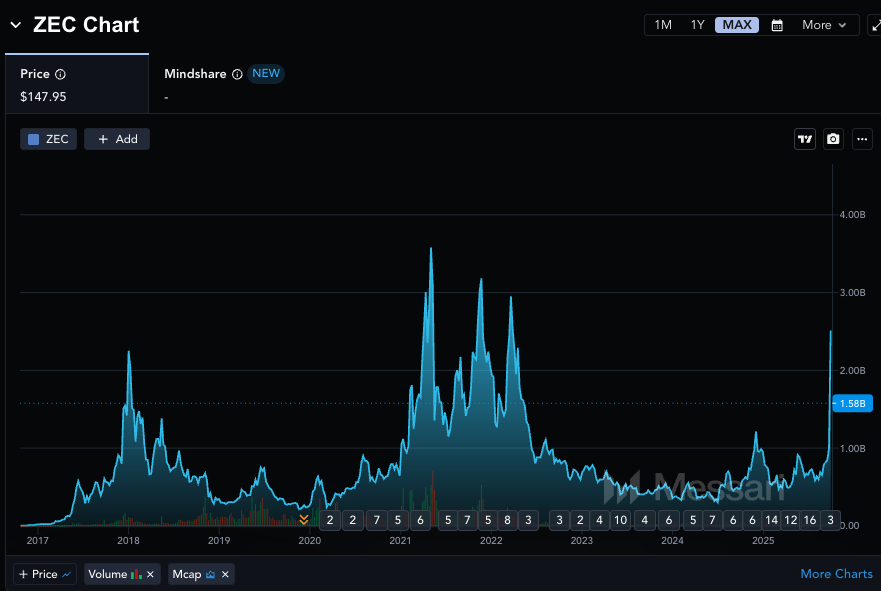Click the 2018 year axis label
Viewport: 881px width, 591px height.
point(128,540)
